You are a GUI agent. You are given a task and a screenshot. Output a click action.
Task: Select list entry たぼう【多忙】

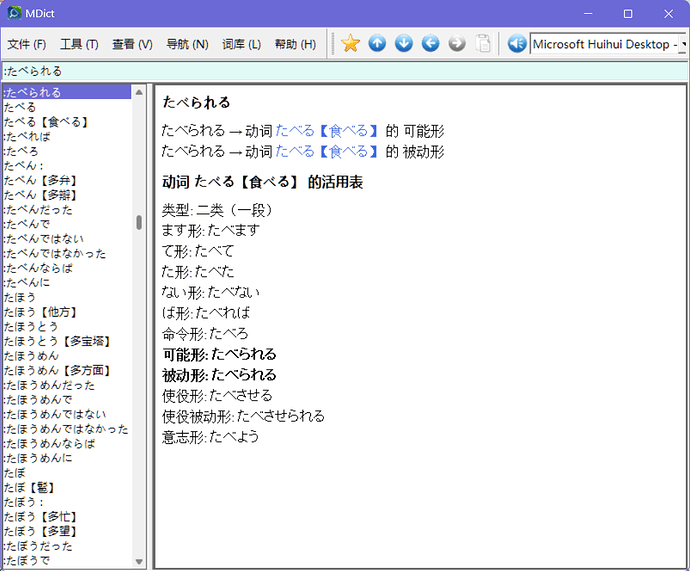66,516
